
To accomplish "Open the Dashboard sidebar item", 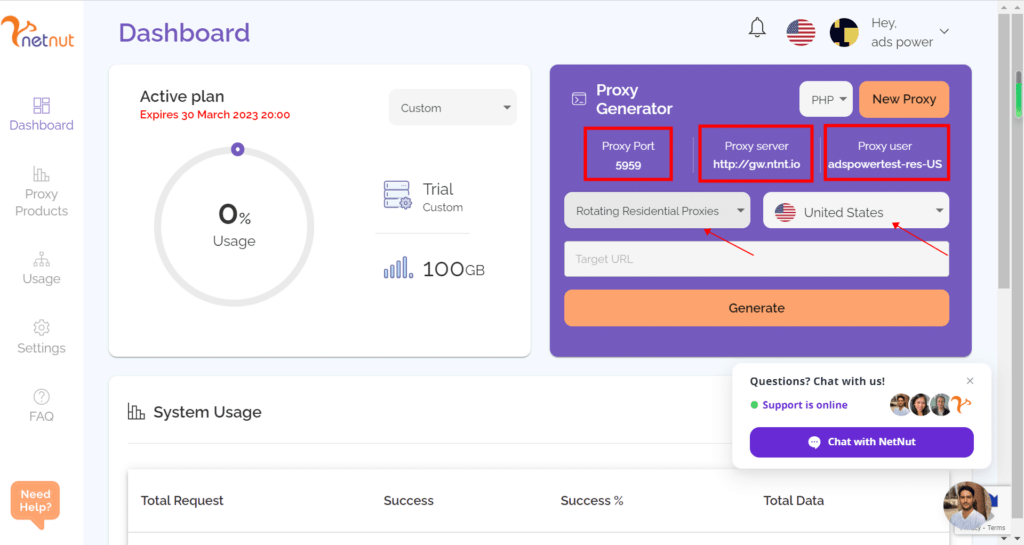I will click(x=41, y=114).
